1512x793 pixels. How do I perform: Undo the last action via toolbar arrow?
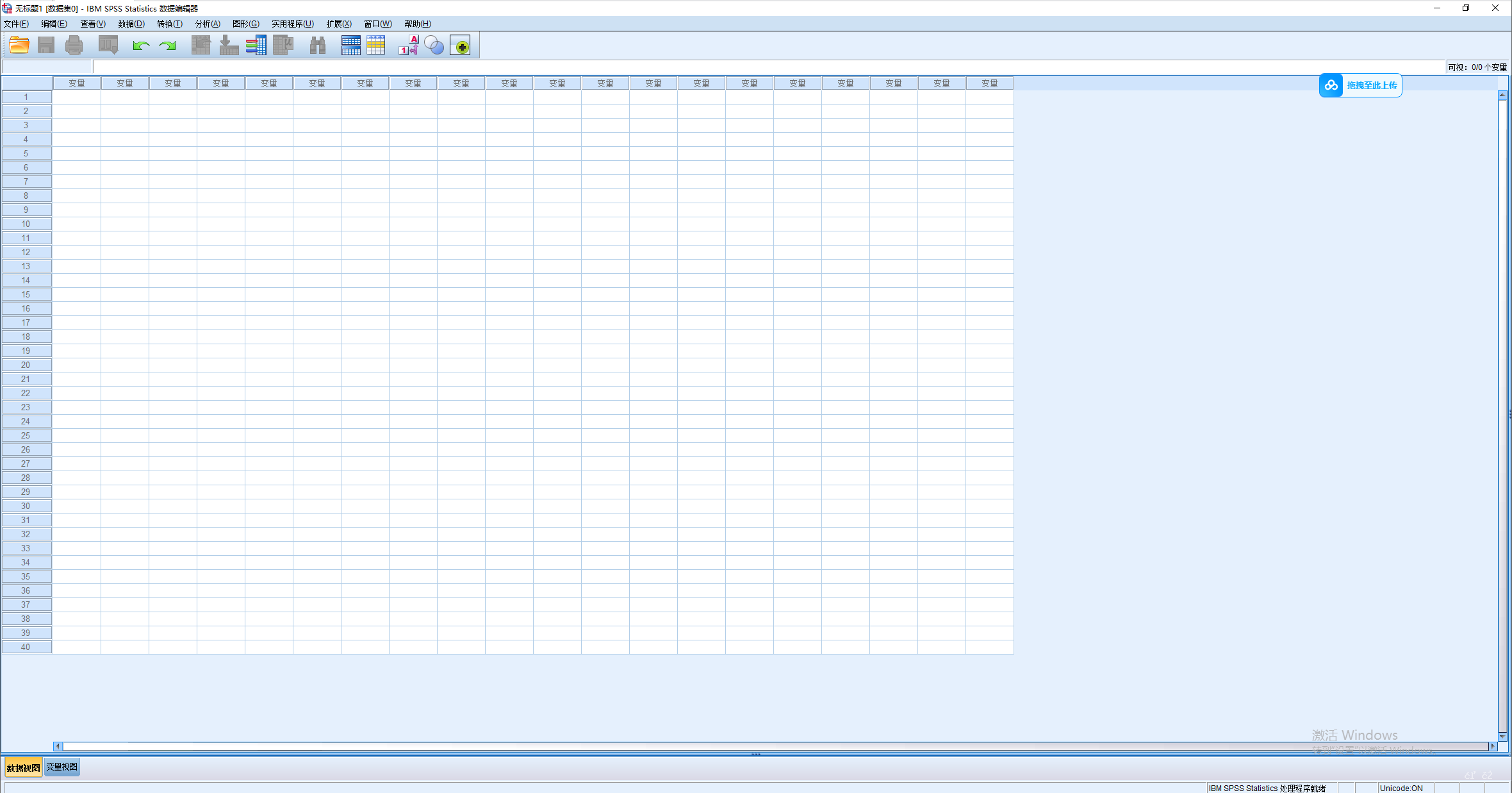point(140,45)
